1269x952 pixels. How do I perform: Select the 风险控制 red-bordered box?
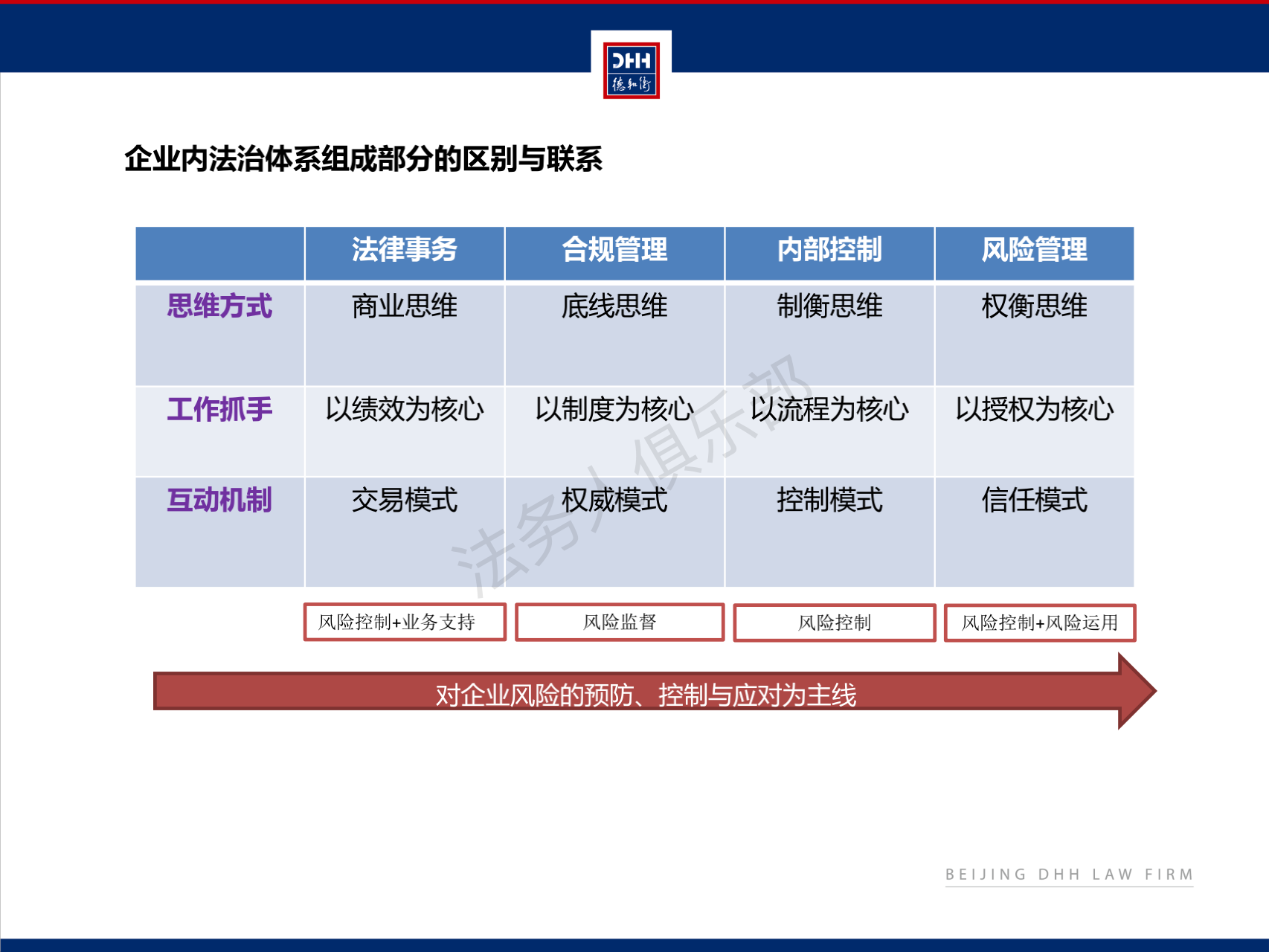tap(835, 623)
